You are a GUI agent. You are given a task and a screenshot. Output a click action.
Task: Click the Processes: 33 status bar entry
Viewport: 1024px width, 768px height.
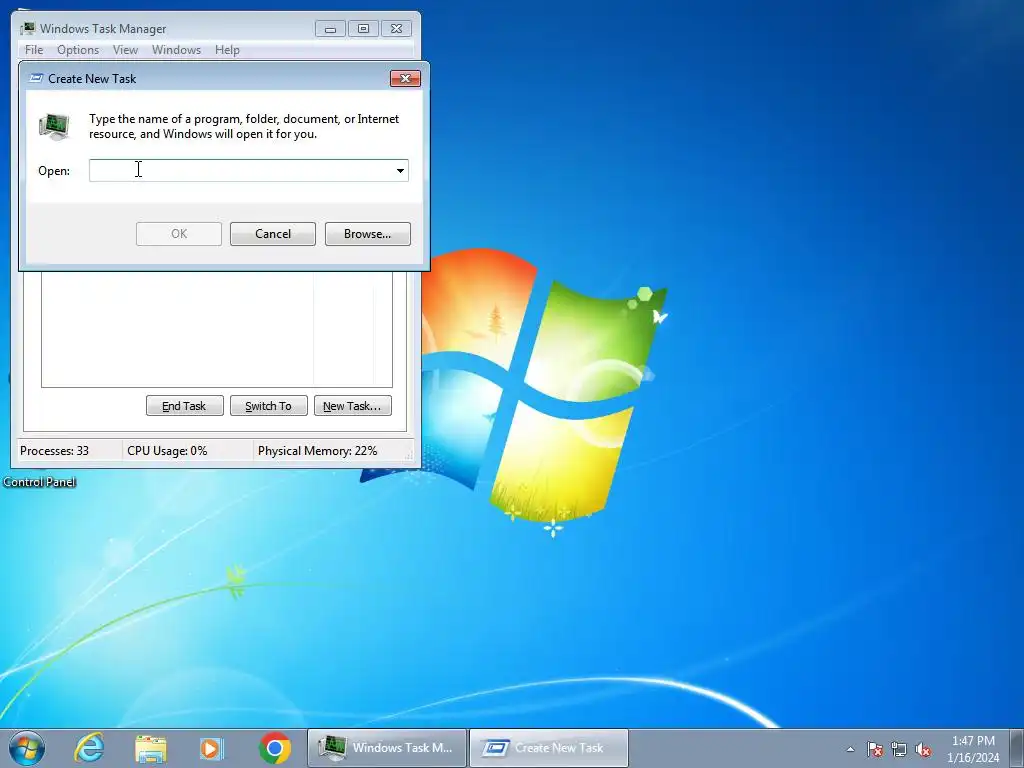tap(54, 451)
